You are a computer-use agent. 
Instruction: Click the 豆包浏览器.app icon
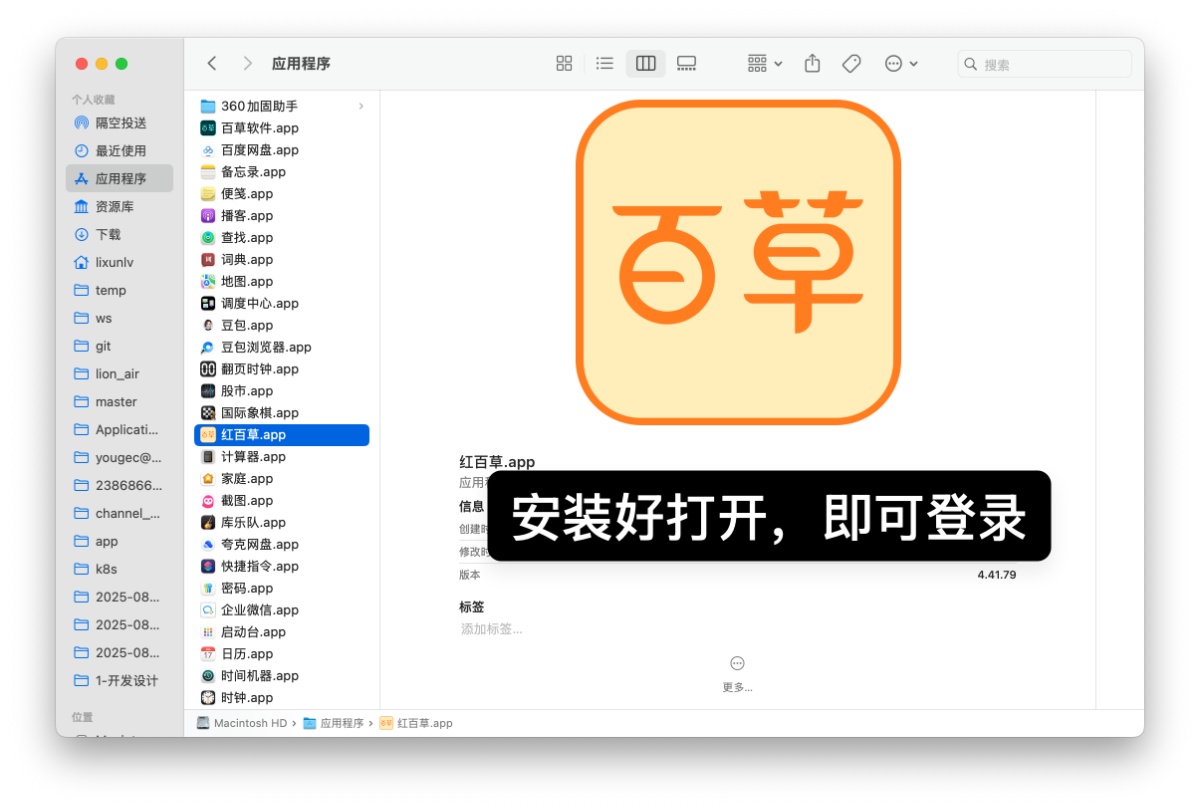point(208,347)
